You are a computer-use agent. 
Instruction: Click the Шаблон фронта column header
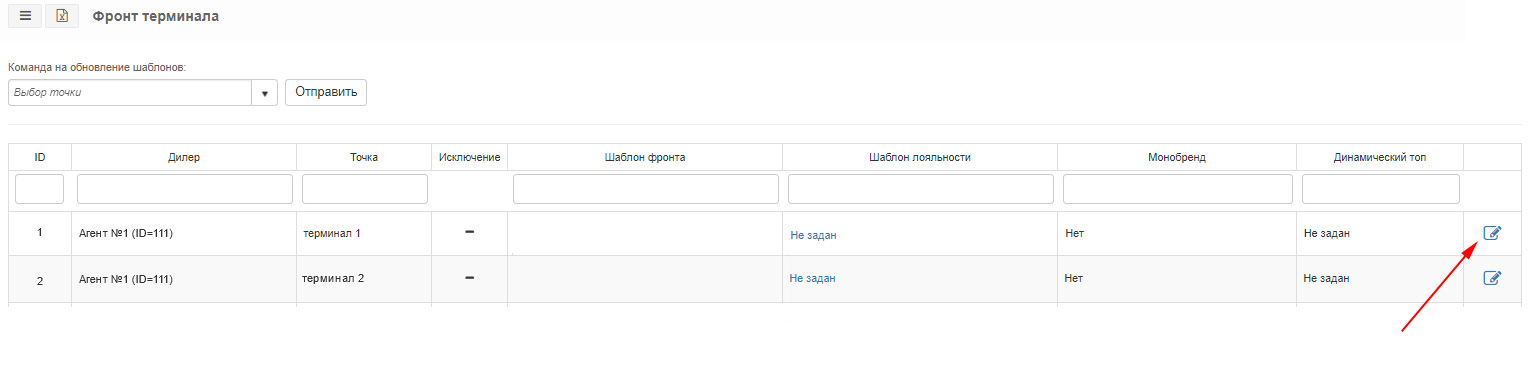coord(645,157)
